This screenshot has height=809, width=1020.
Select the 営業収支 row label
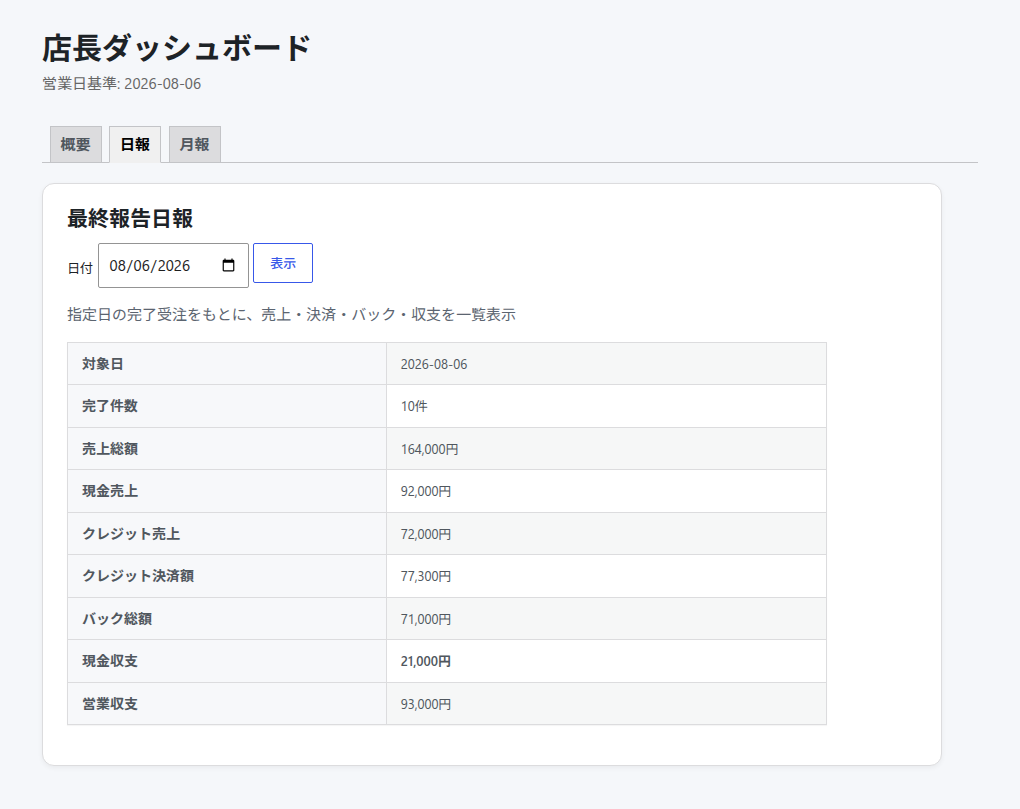pos(227,704)
